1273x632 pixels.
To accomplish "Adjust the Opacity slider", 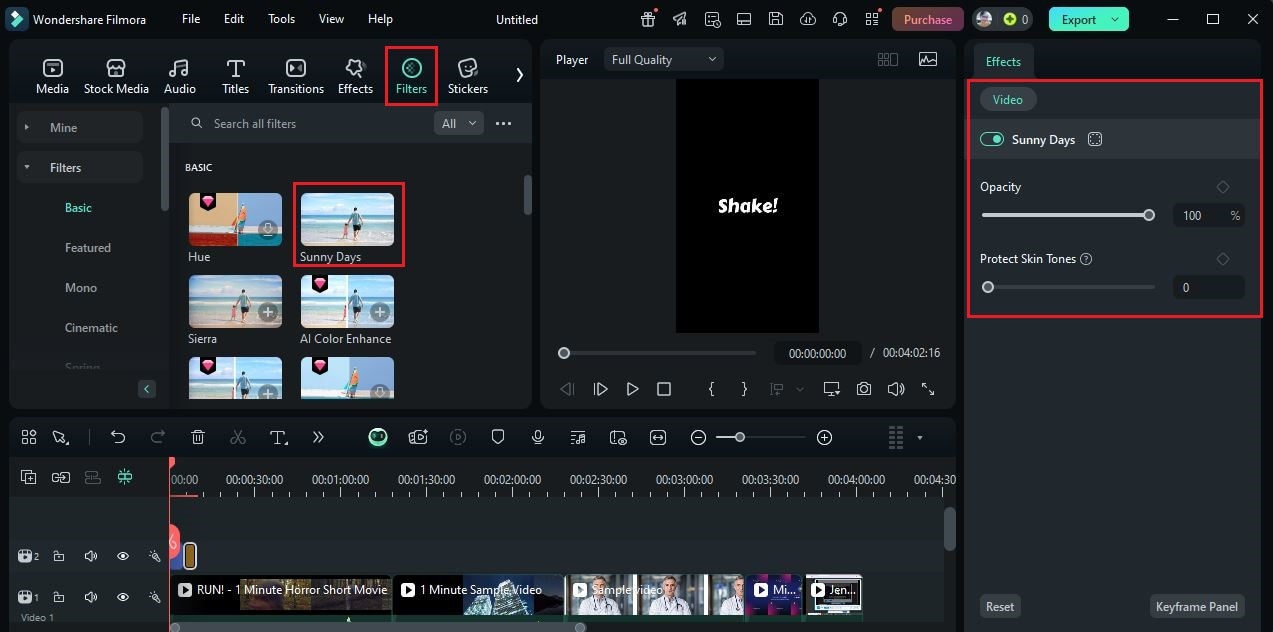I will (x=1068, y=215).
